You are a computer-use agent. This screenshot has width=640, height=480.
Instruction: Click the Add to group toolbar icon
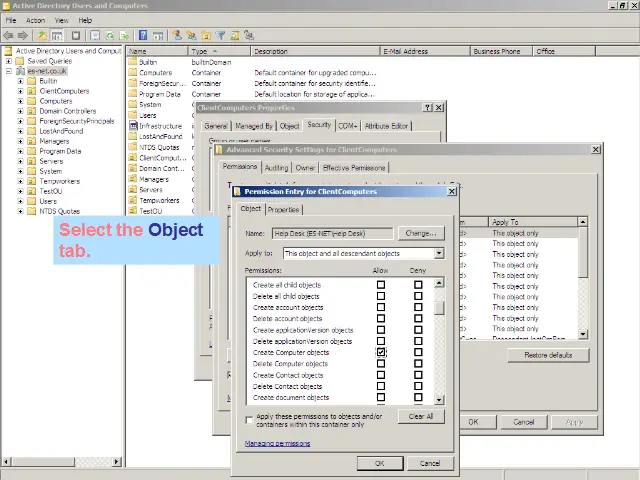click(x=249, y=36)
